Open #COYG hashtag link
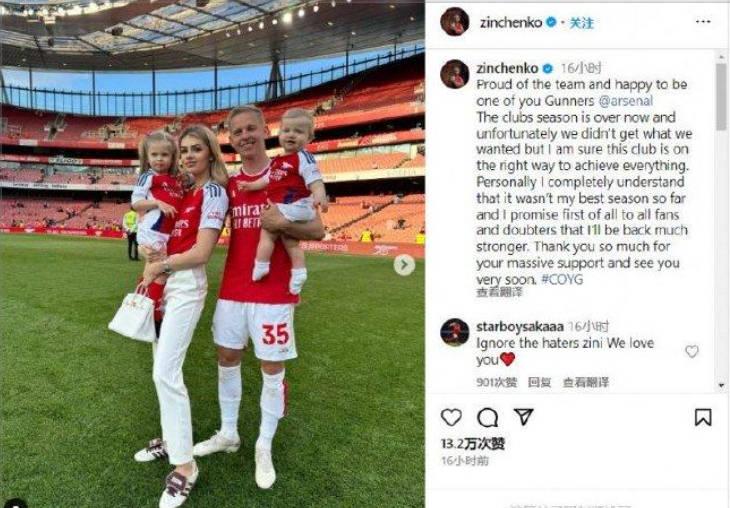 [x=562, y=279]
